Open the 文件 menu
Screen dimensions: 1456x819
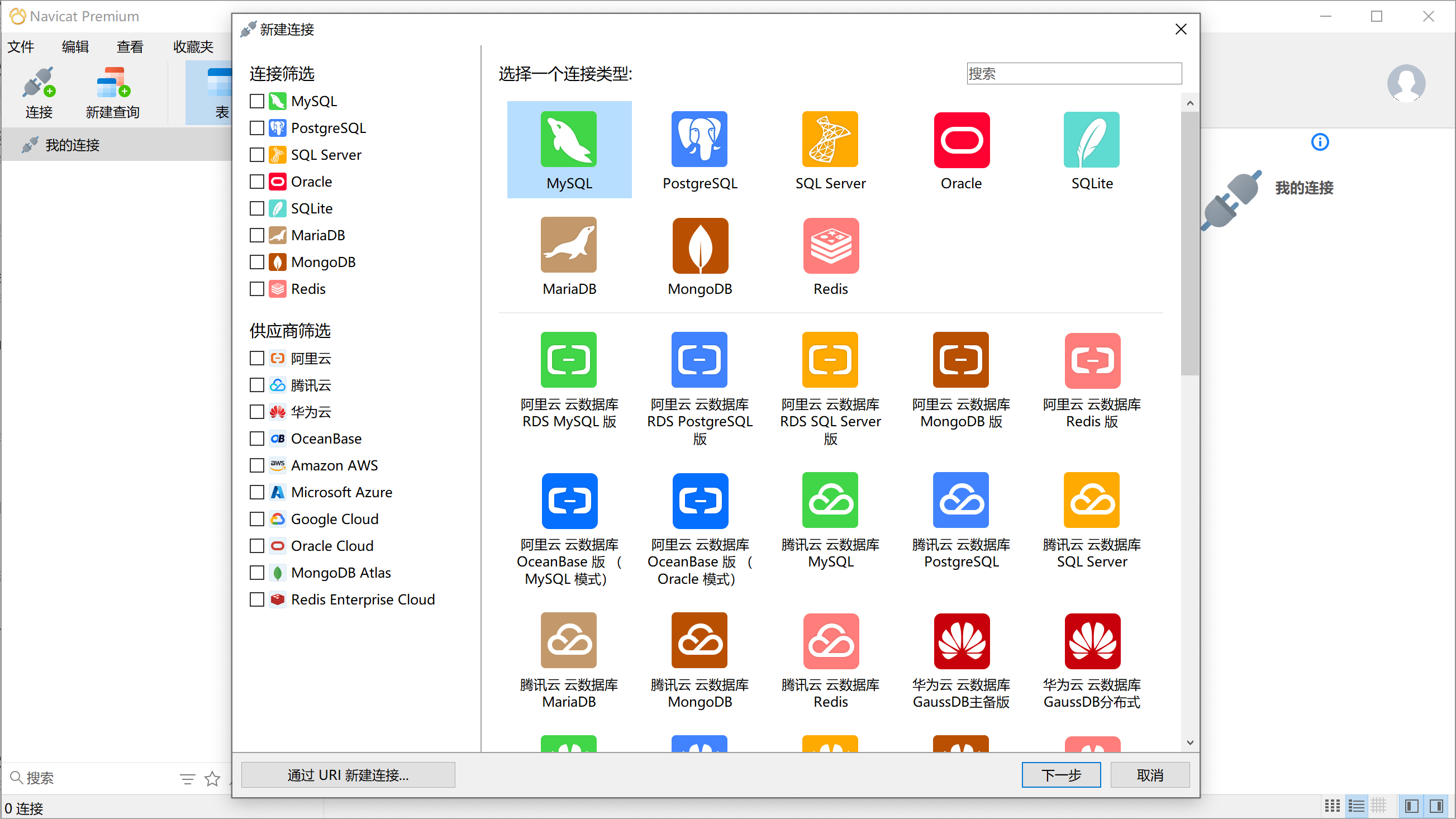coord(21,47)
